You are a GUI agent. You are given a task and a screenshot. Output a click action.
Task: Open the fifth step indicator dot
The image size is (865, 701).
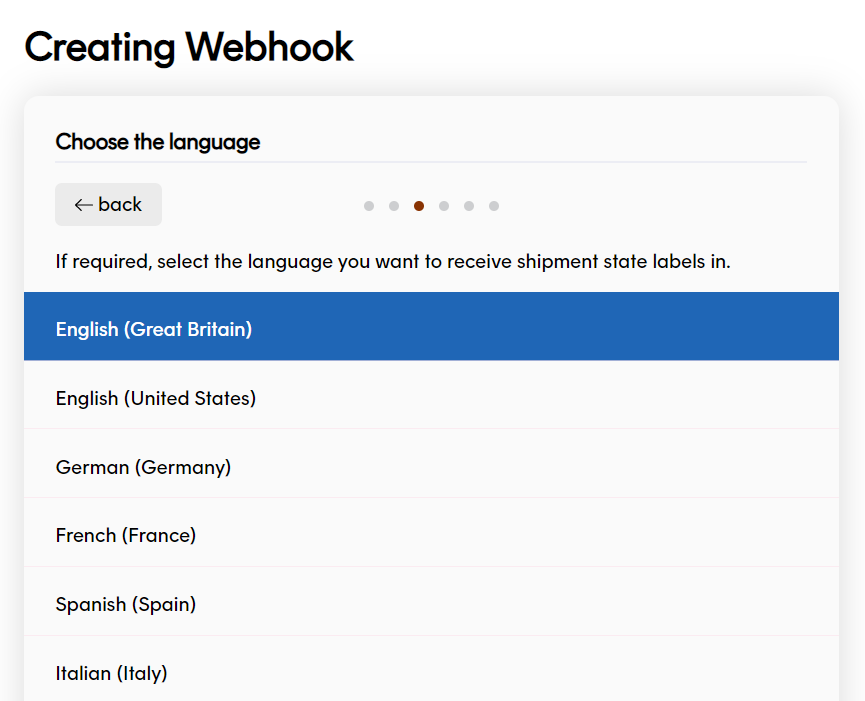pos(469,206)
